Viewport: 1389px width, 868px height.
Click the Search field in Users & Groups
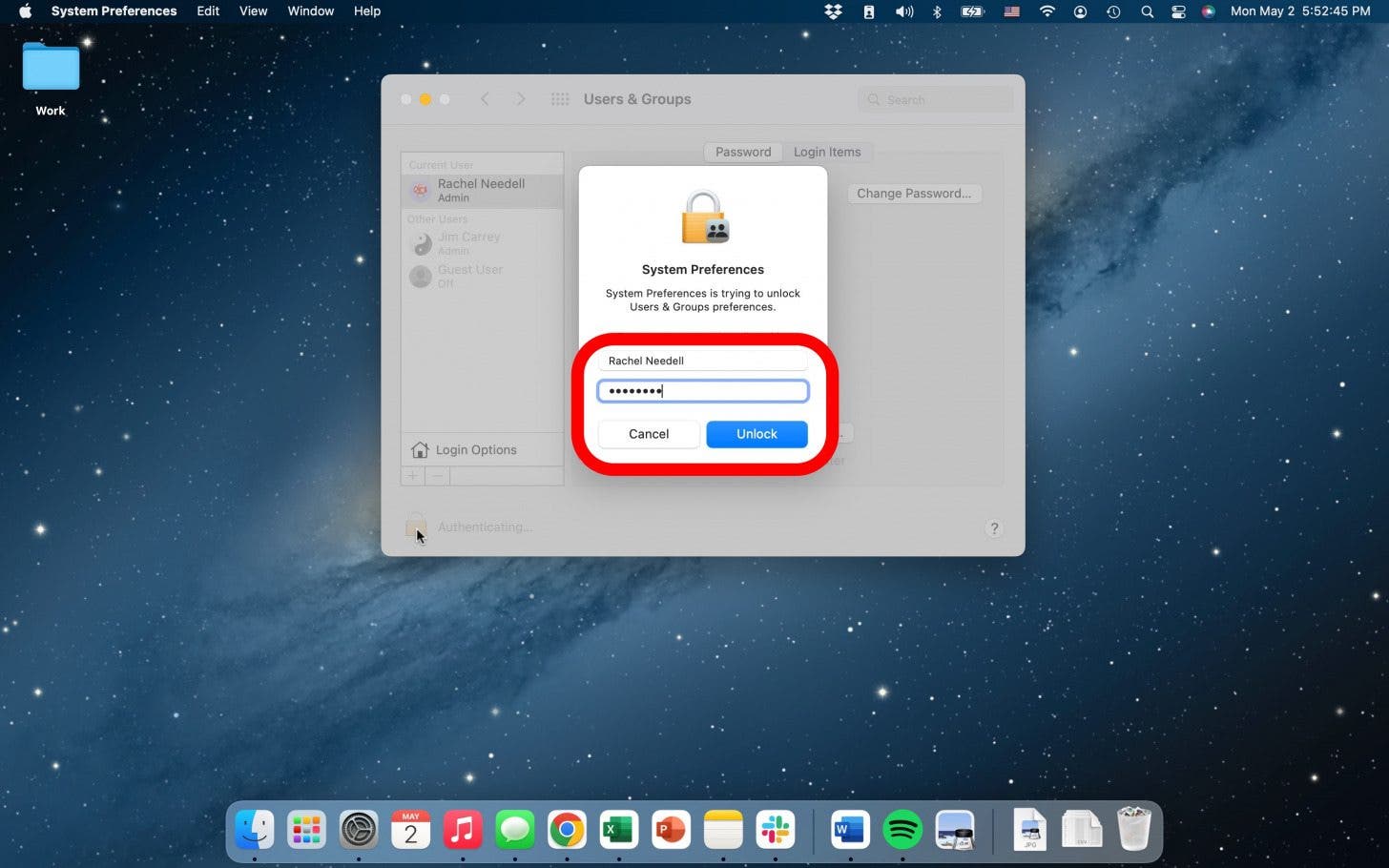[x=935, y=99]
